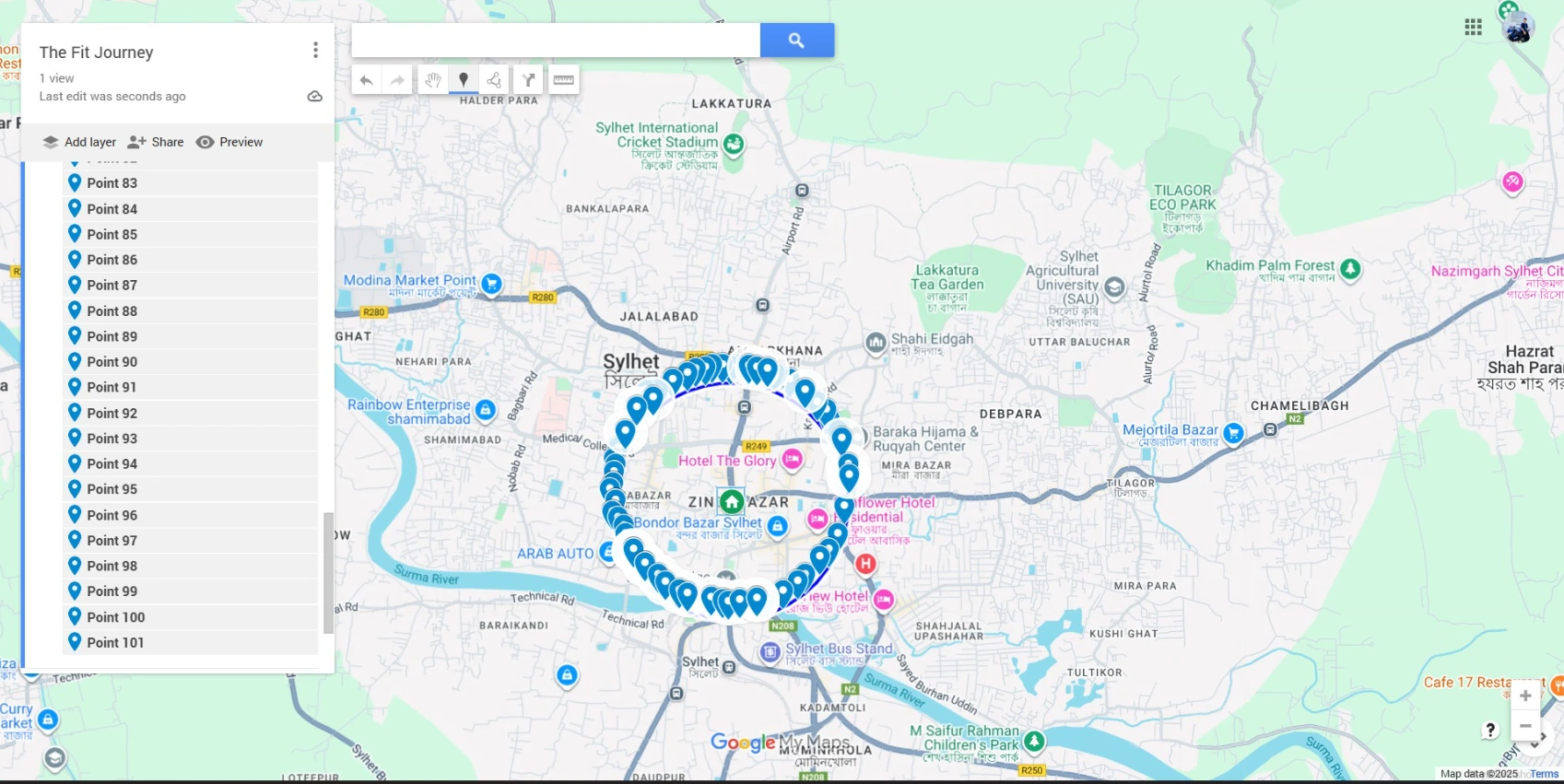
Task: Select Point 83 in the list
Action: tap(112, 183)
